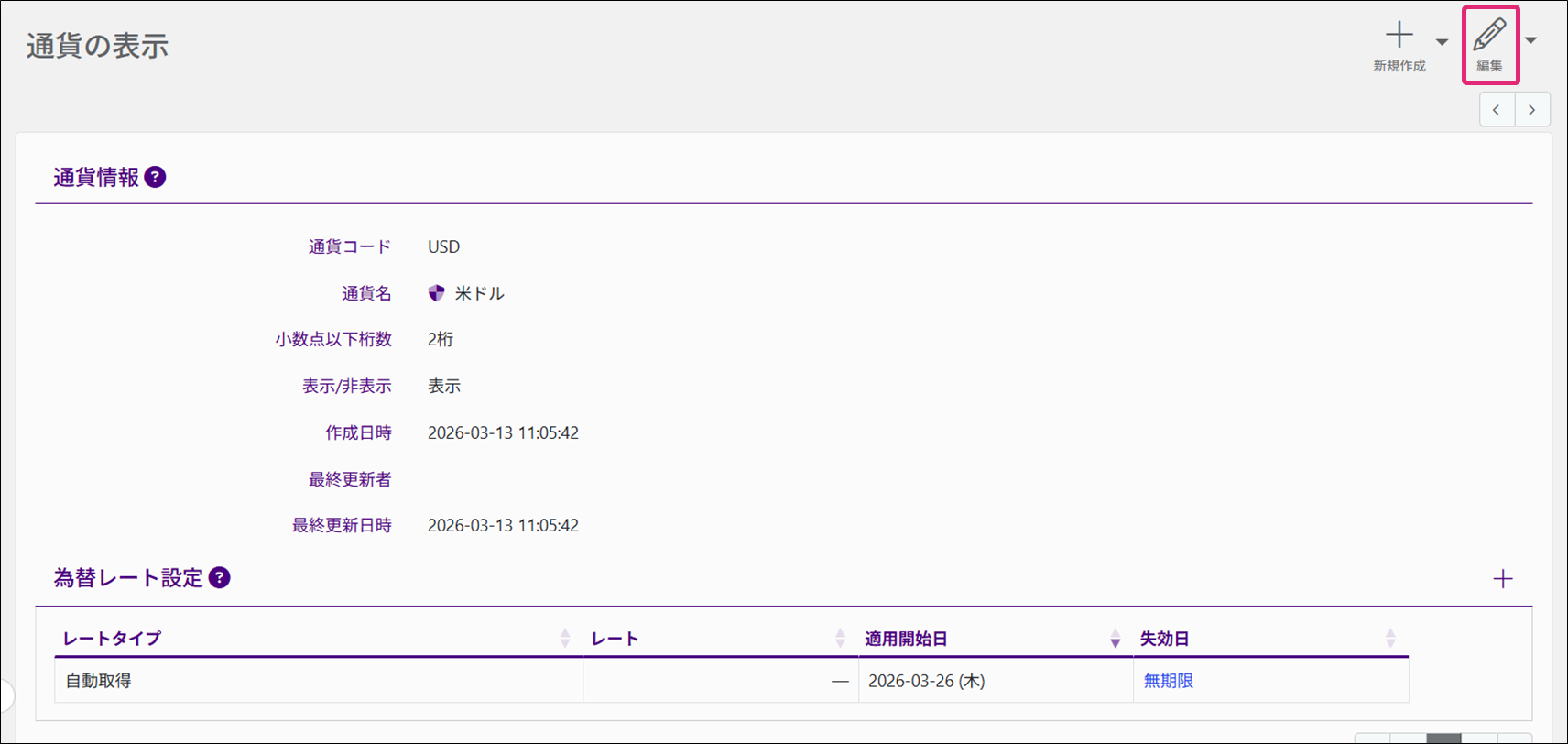Sort table by 適用開始日 column
This screenshot has height=744, width=1568.
(1115, 639)
